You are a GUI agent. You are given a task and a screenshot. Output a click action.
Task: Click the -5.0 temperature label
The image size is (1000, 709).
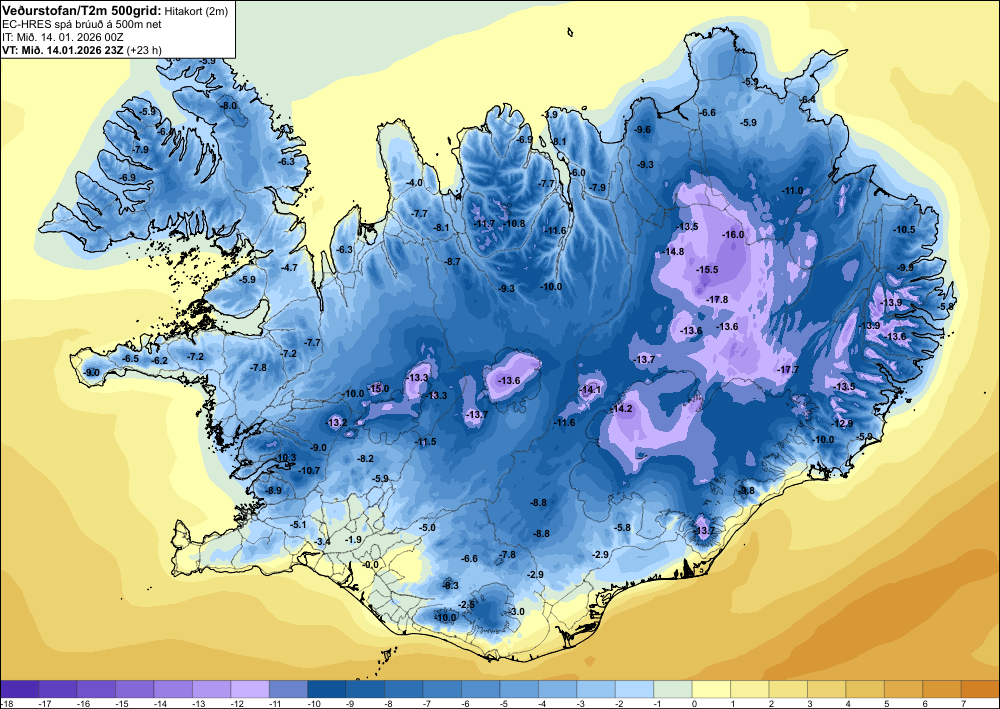[427, 528]
